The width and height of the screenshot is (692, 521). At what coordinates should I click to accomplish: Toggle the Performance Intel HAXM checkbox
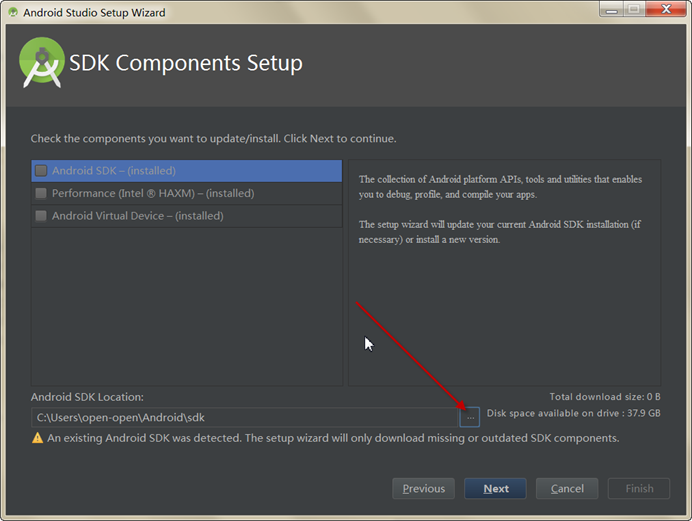[x=41, y=193]
